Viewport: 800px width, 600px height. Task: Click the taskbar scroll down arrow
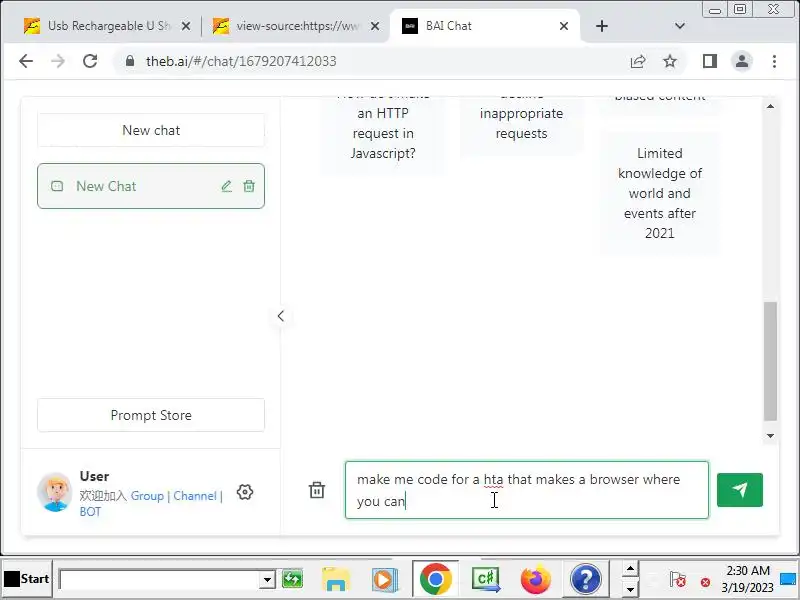pyautogui.click(x=631, y=589)
